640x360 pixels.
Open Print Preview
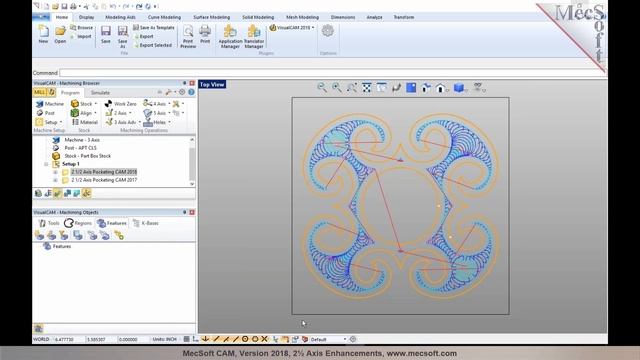click(x=188, y=36)
